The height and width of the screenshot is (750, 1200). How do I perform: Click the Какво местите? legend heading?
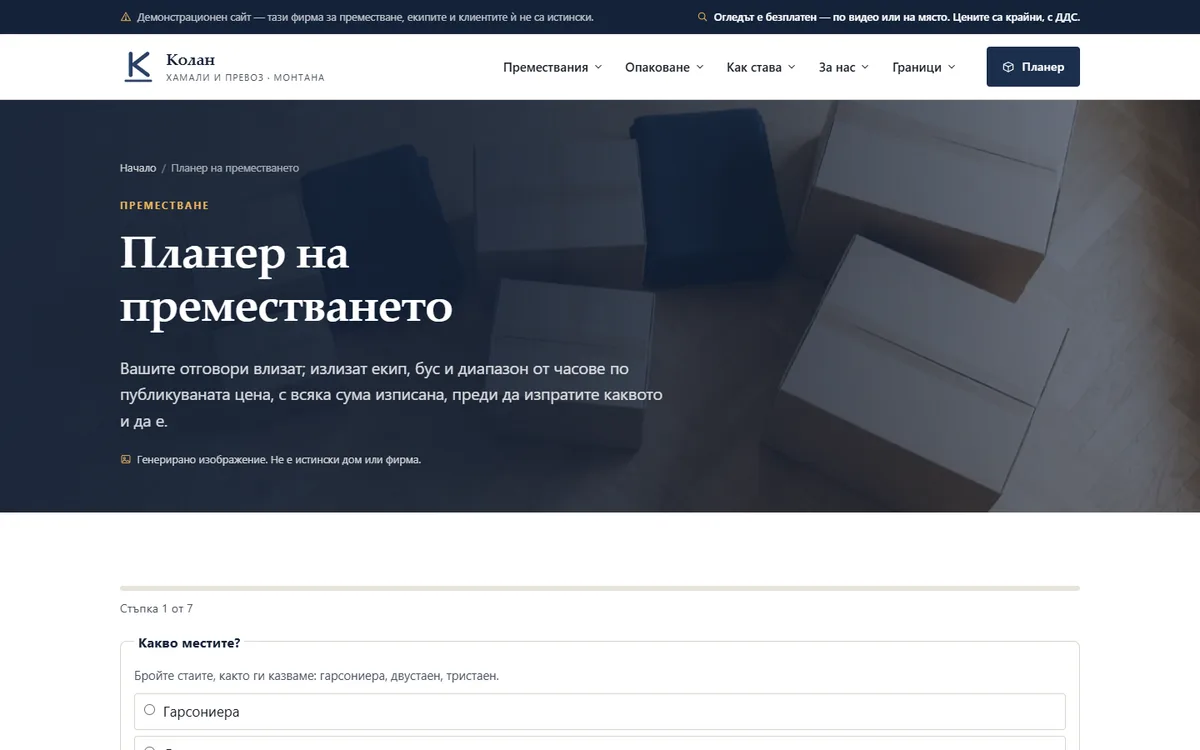189,643
